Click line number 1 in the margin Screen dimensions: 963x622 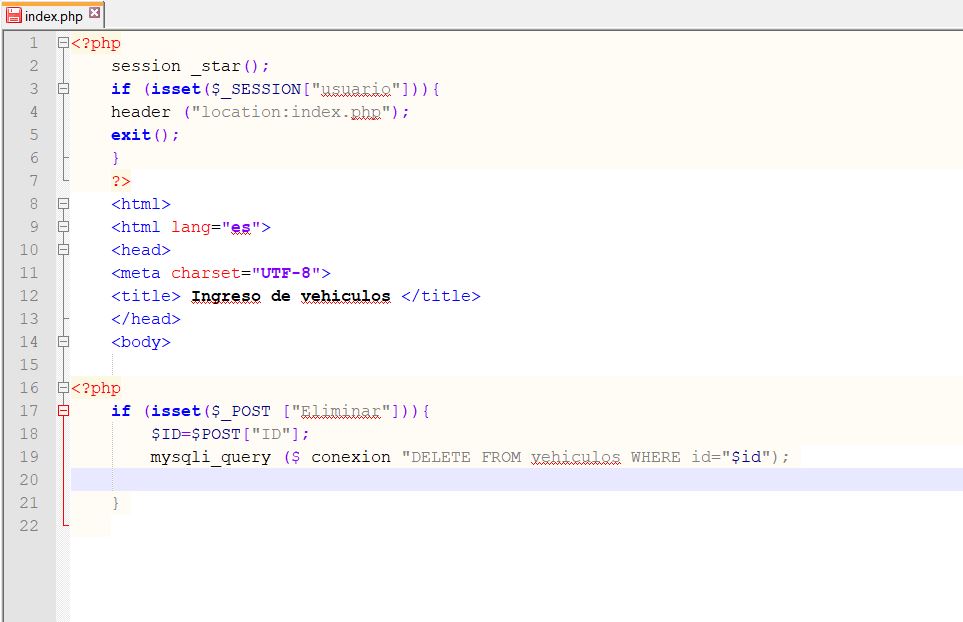(33, 43)
